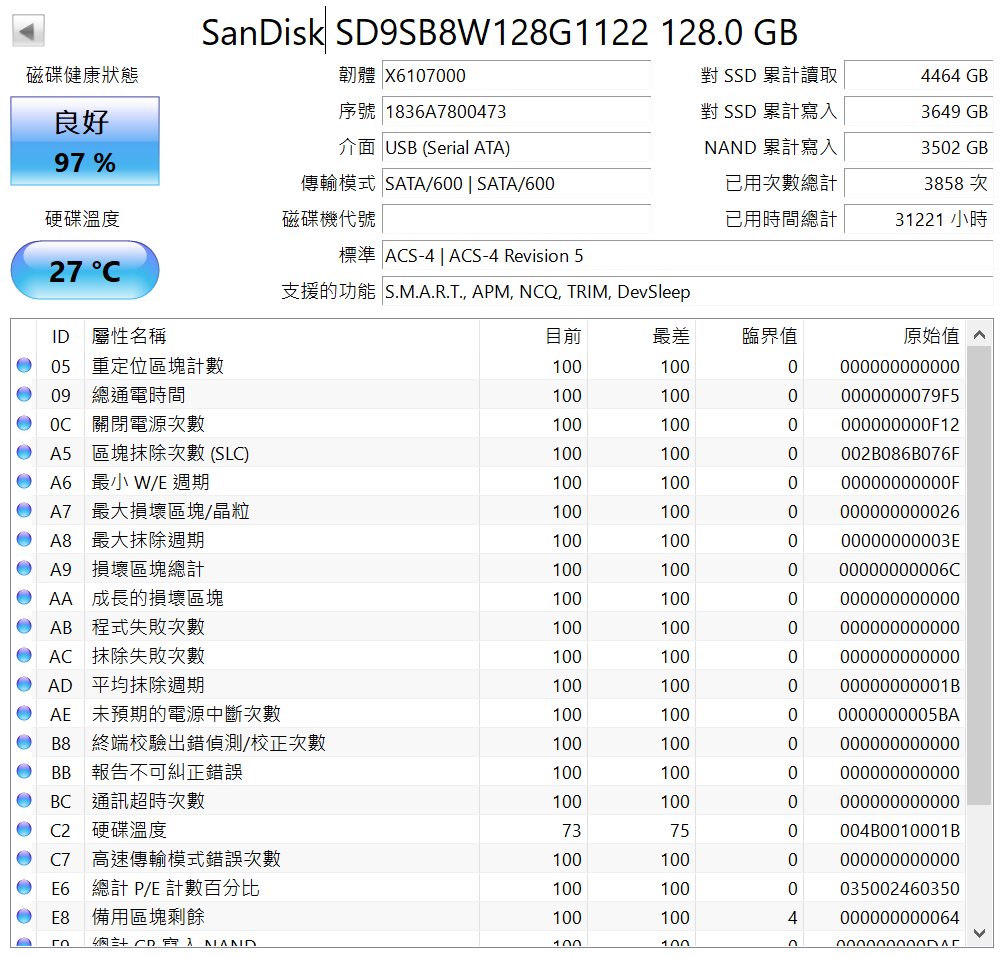The image size is (1005, 958).
Task: Click the blue status icon for attribute 05
Action: (x=24, y=366)
